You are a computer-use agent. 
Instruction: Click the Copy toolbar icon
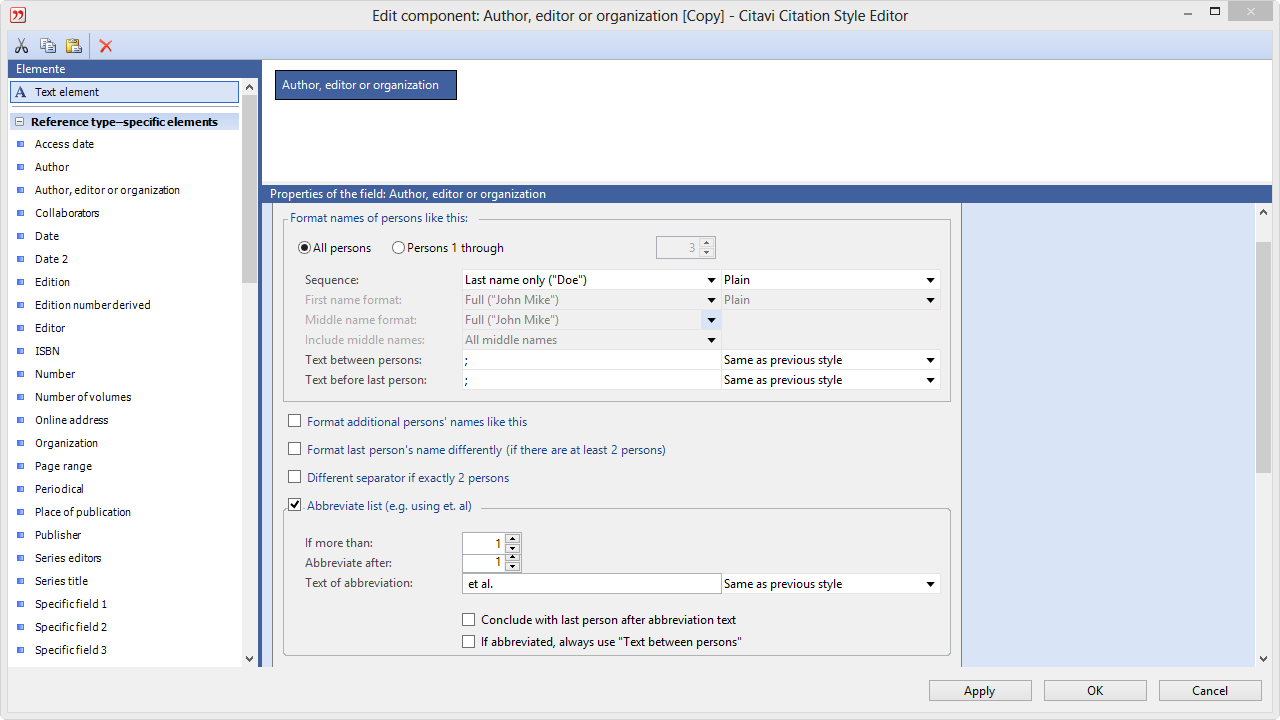pyautogui.click(x=47, y=46)
